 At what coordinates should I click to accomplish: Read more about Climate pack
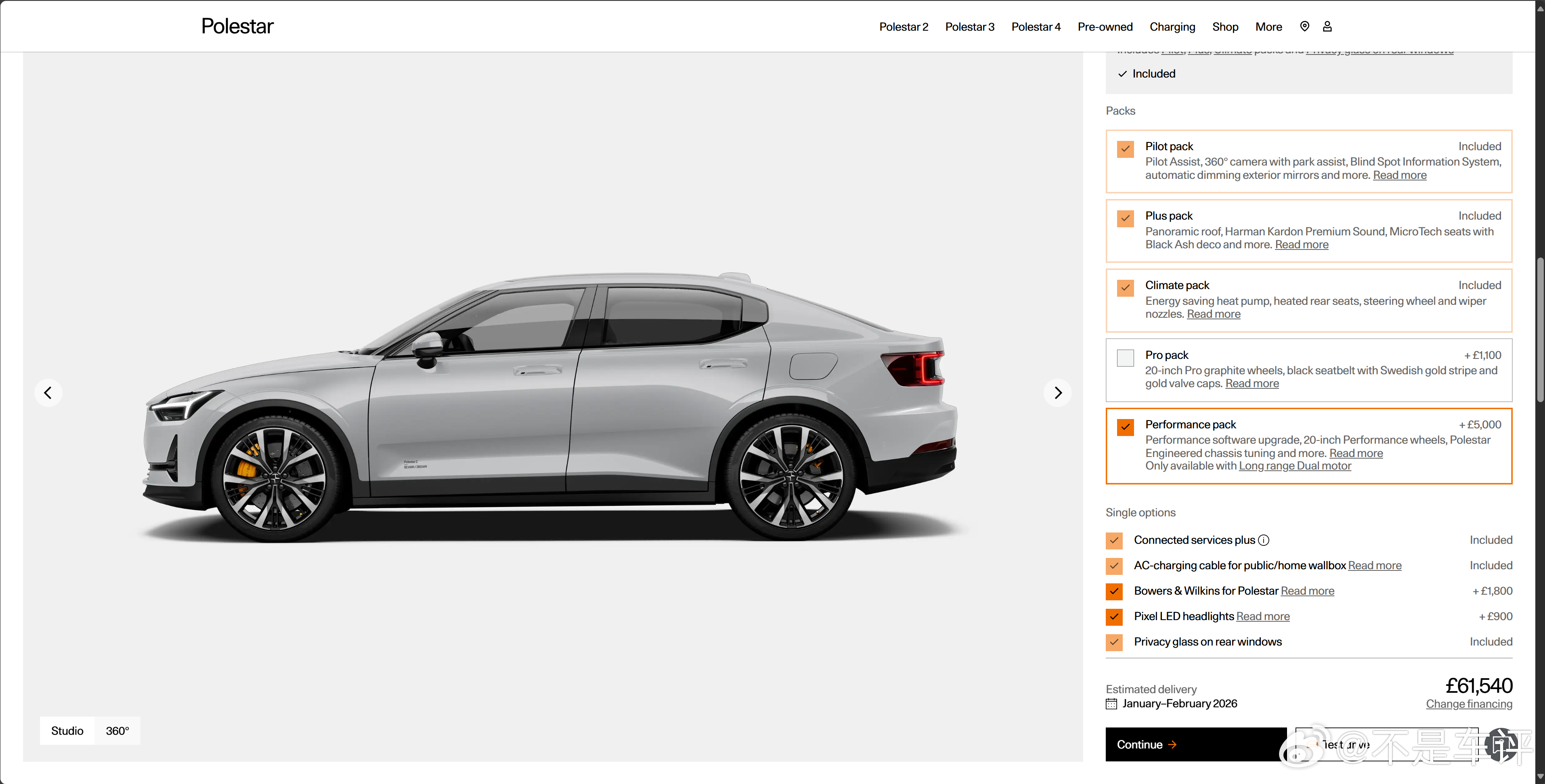click(x=1213, y=314)
